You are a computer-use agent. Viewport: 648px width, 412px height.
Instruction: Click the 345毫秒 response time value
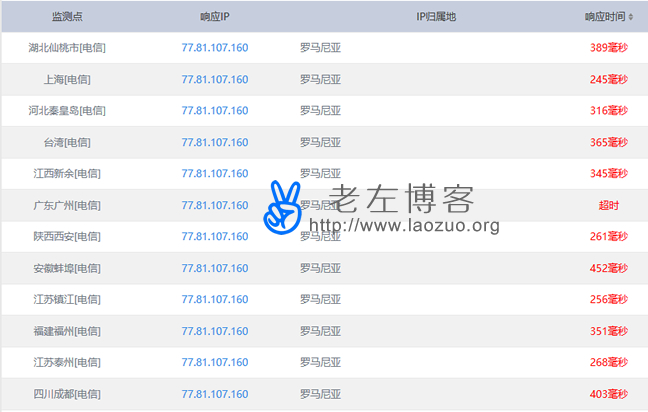(x=609, y=173)
